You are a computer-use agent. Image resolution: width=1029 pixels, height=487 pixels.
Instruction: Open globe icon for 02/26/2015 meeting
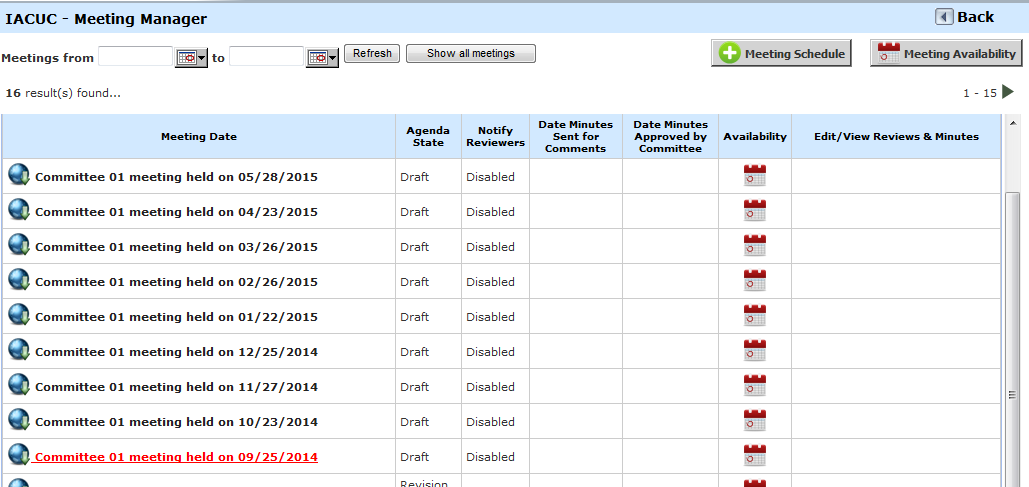pyautogui.click(x=19, y=280)
